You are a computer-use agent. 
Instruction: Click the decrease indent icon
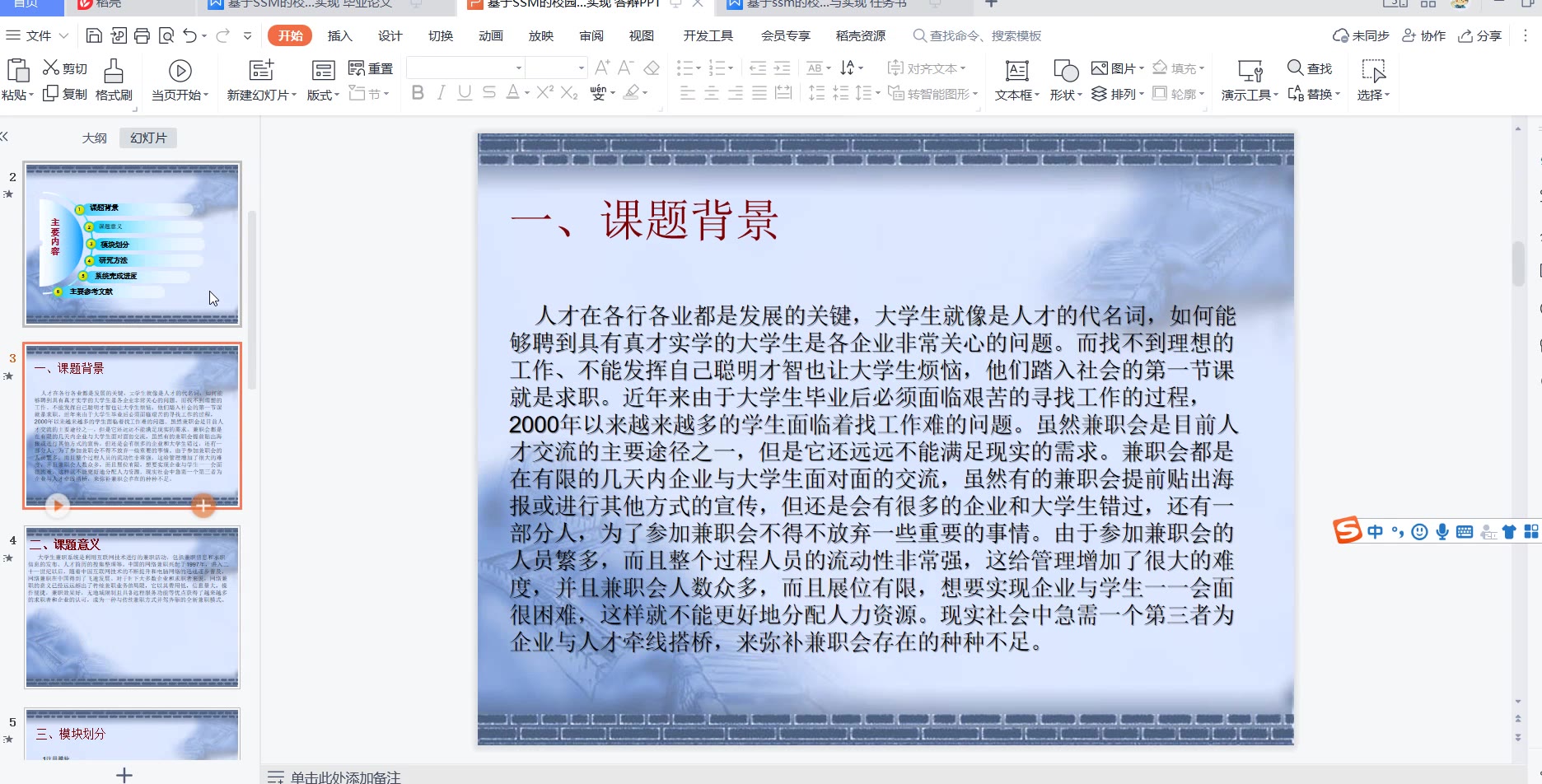point(758,68)
